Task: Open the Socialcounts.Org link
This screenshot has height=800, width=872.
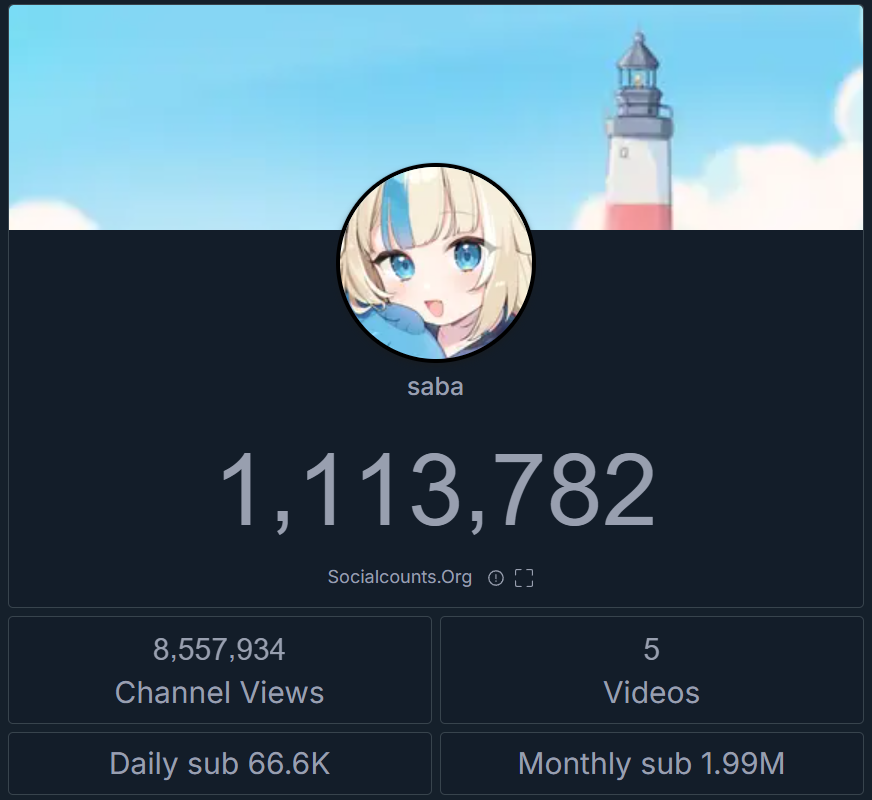Action: [x=399, y=577]
